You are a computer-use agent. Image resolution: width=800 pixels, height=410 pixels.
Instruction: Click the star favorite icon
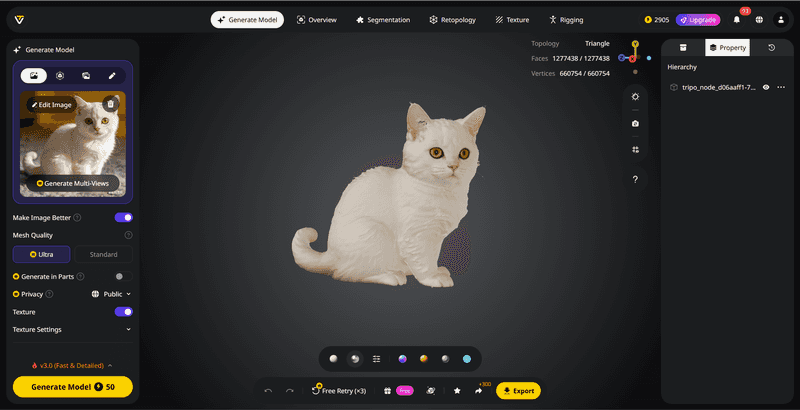[457, 391]
